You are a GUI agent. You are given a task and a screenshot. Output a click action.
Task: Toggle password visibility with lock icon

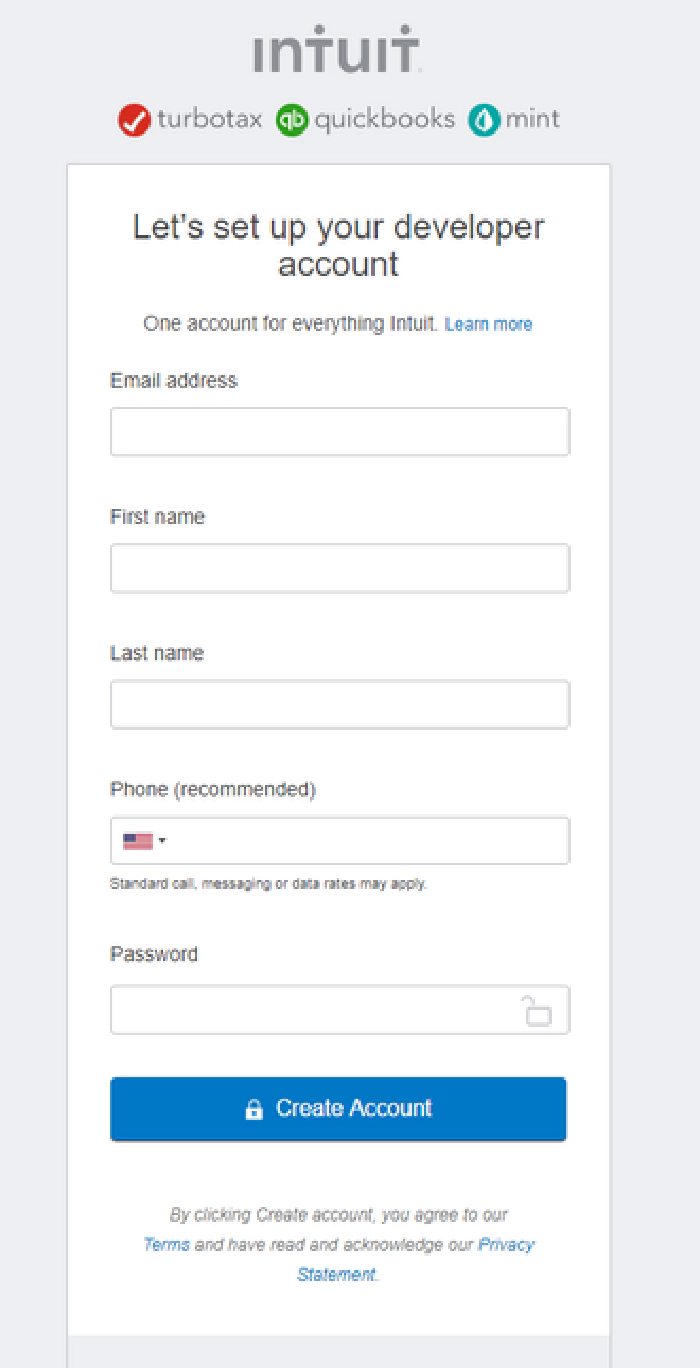(537, 1010)
